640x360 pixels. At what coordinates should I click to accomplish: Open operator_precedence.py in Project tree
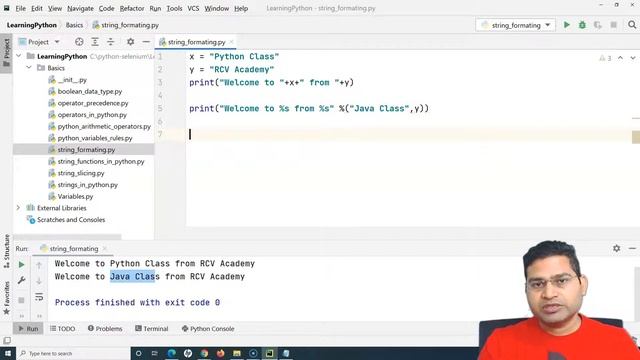tap(93, 103)
